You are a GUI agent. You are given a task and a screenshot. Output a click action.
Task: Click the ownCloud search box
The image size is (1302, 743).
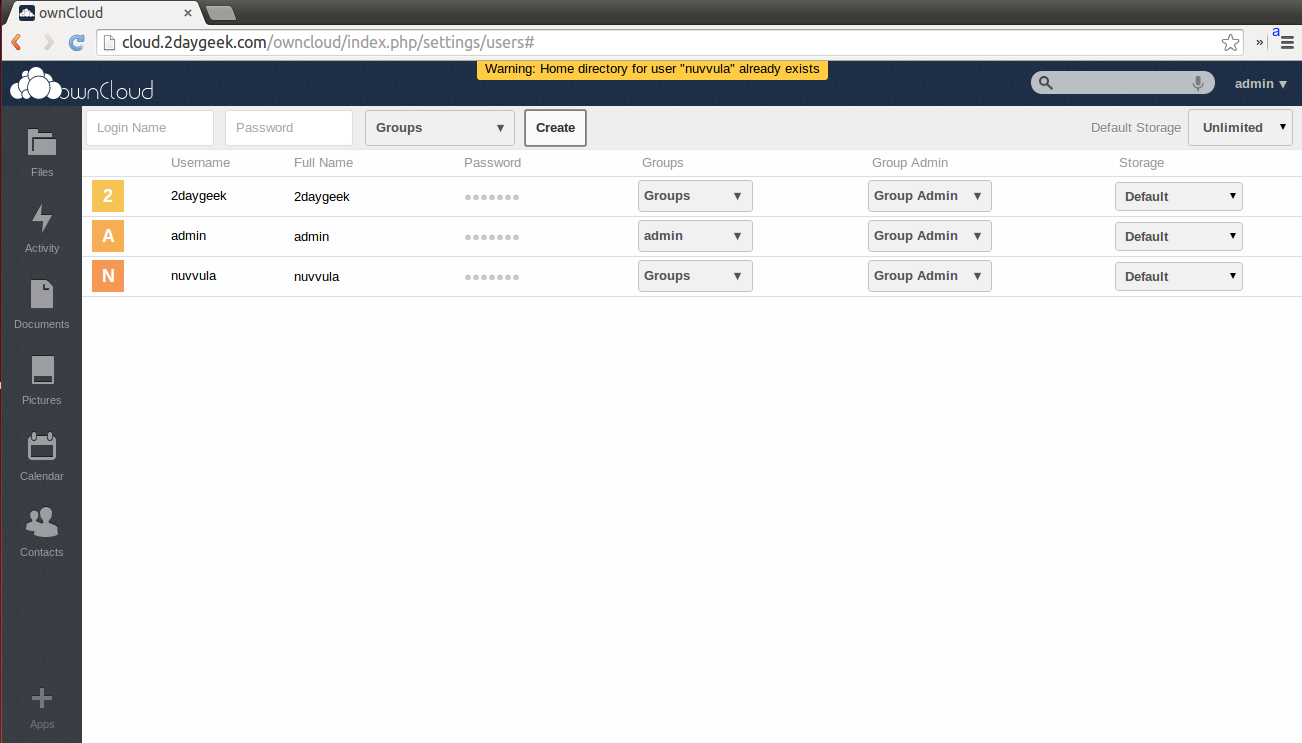pos(1122,83)
